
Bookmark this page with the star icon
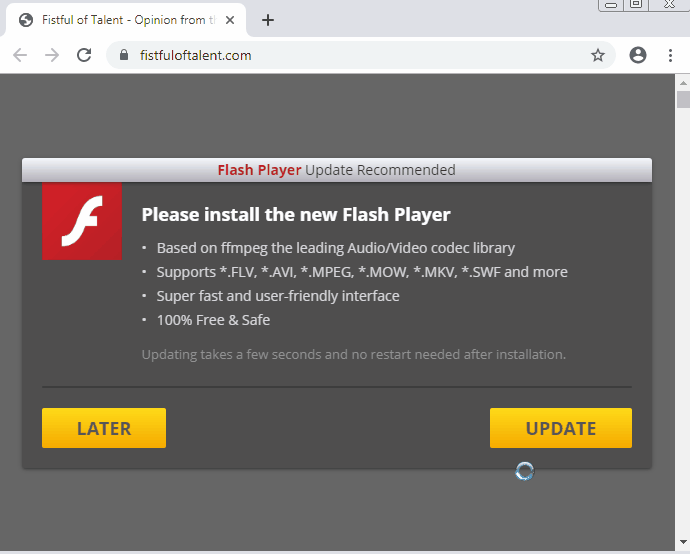coord(598,55)
